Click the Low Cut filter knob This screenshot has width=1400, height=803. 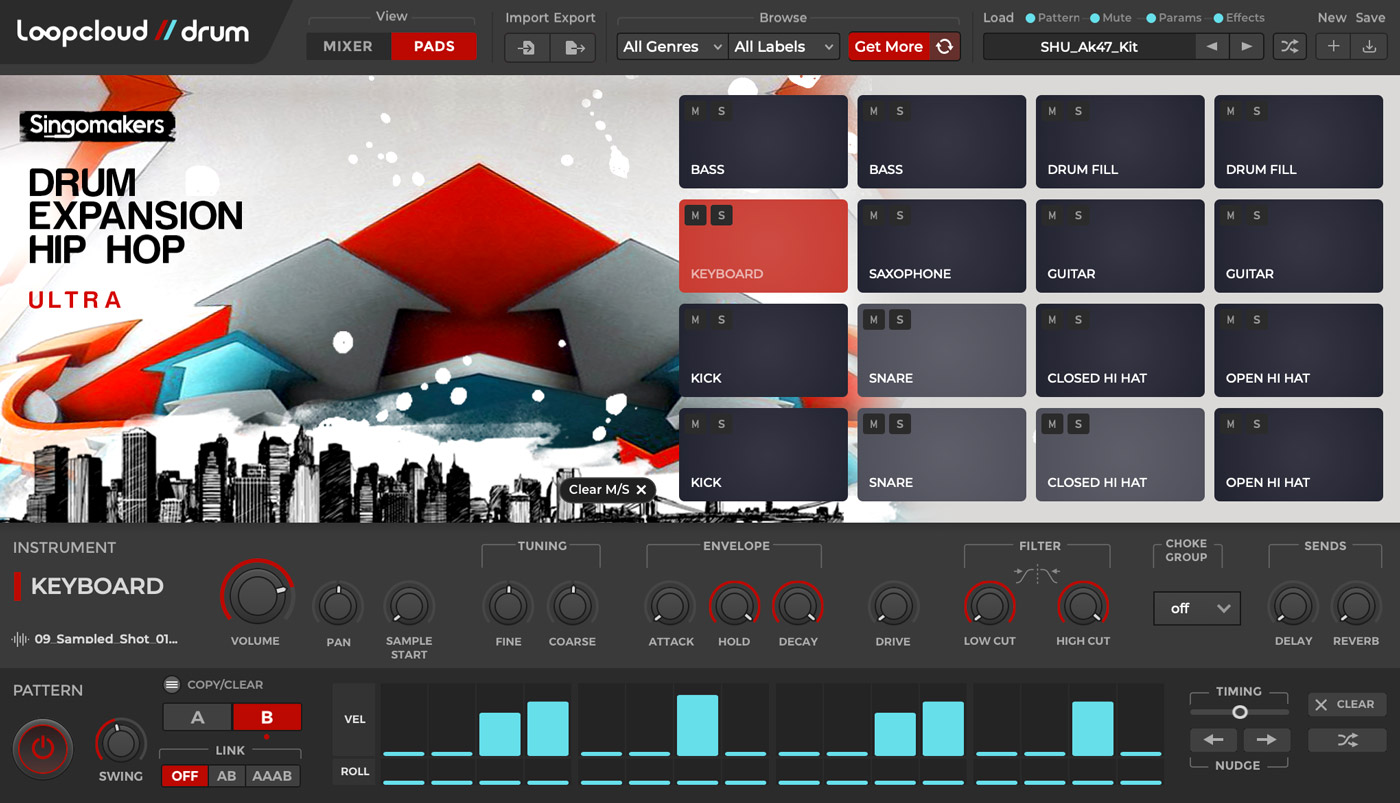pos(989,606)
